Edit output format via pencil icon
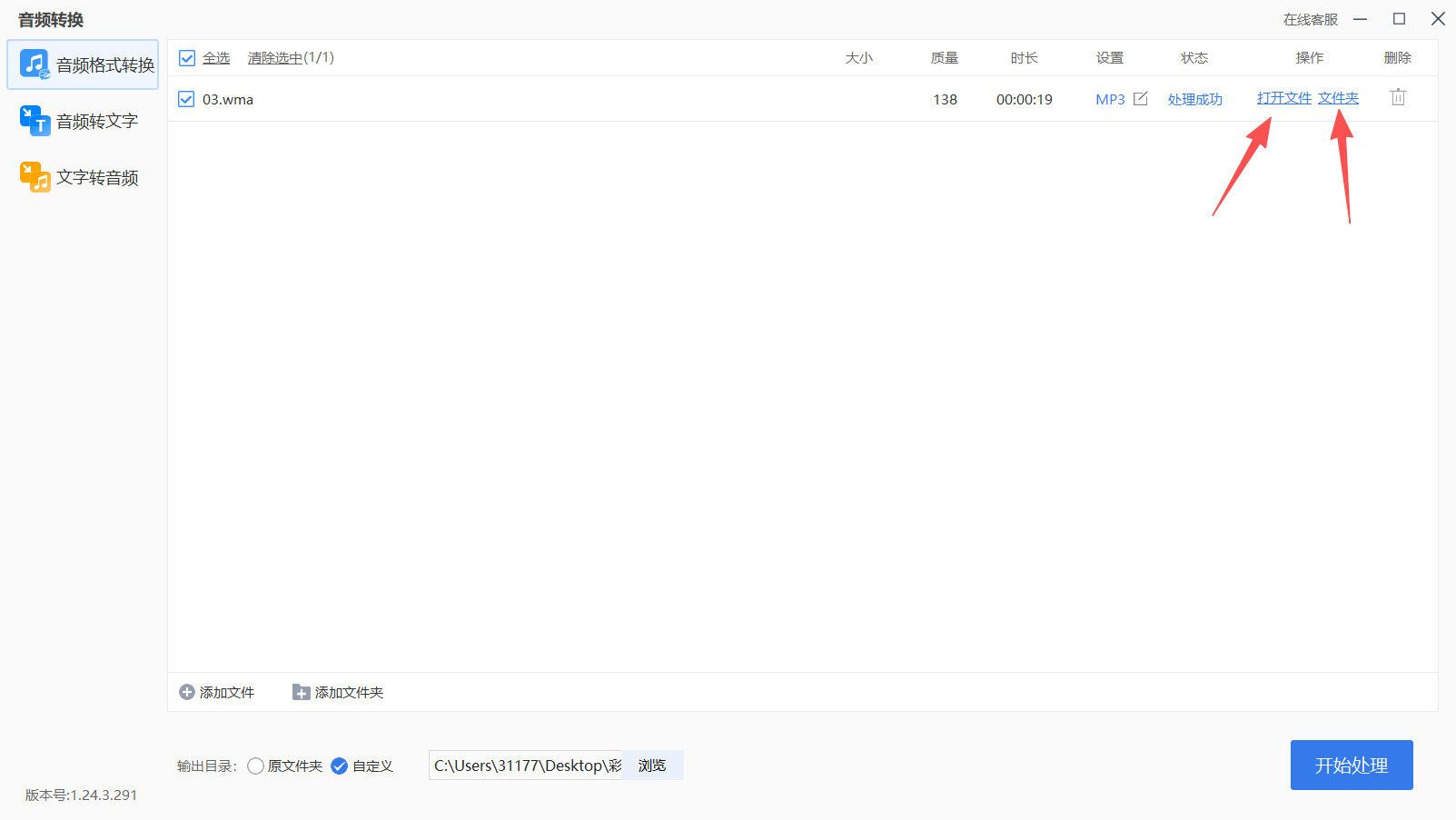The height and width of the screenshot is (820, 1456). pos(1141,98)
